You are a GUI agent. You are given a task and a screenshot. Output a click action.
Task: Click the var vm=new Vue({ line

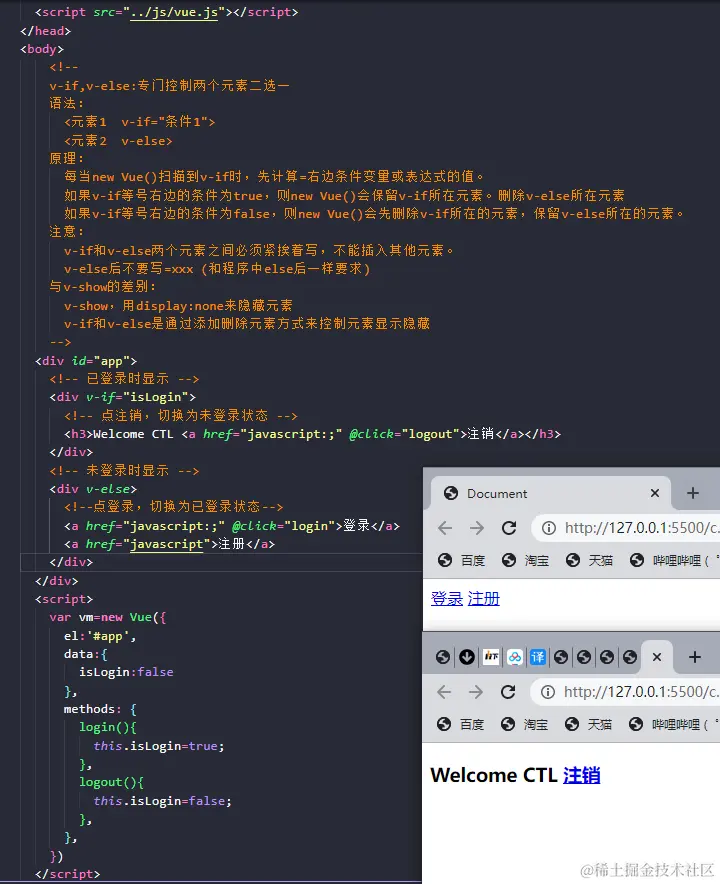tap(108, 617)
